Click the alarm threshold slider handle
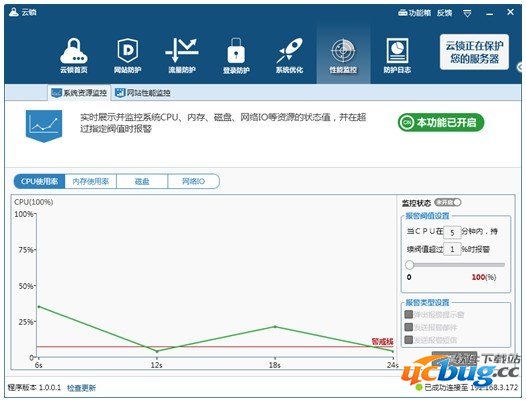 tap(409, 265)
